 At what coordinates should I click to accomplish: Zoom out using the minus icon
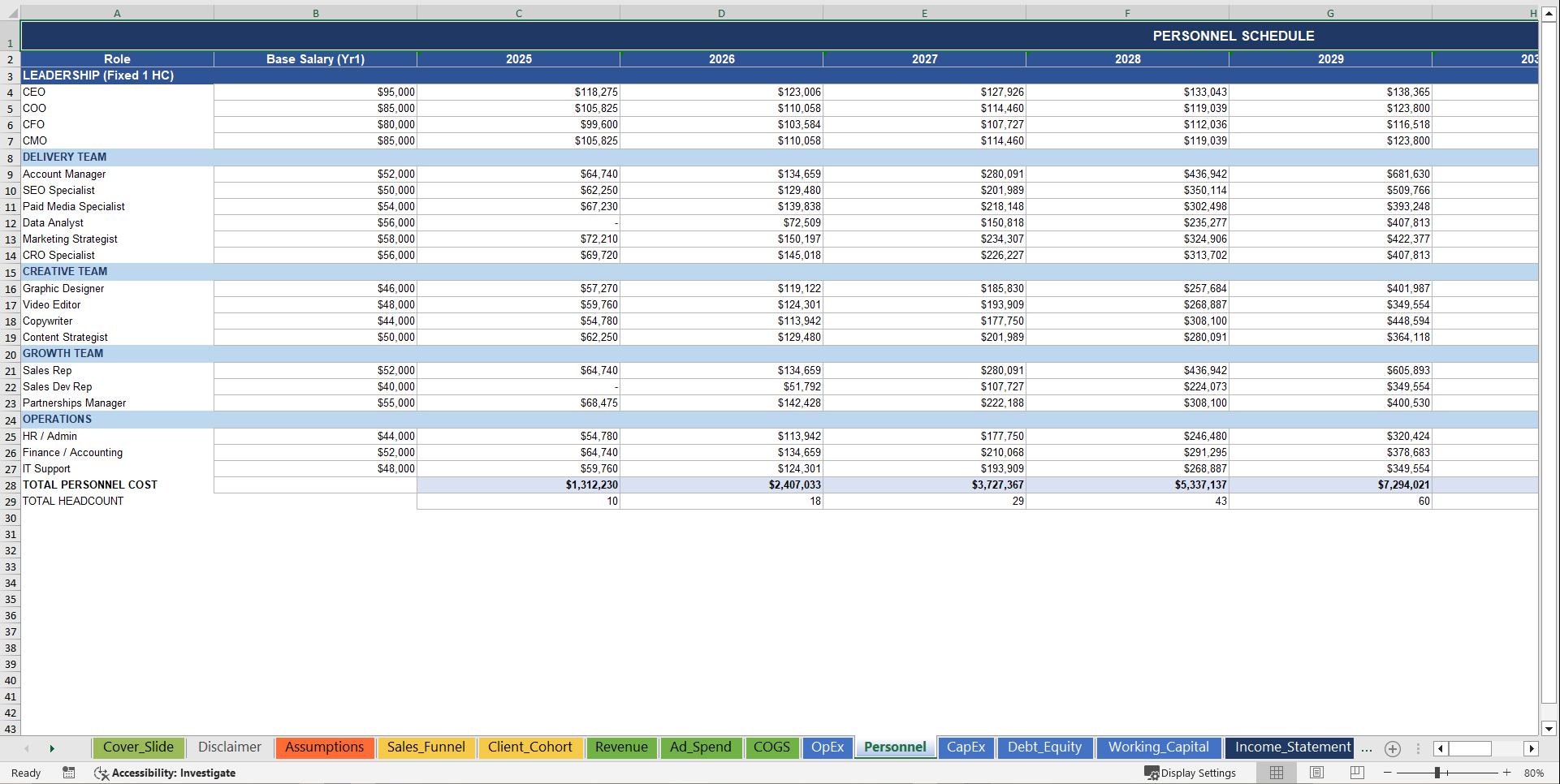coord(1387,773)
